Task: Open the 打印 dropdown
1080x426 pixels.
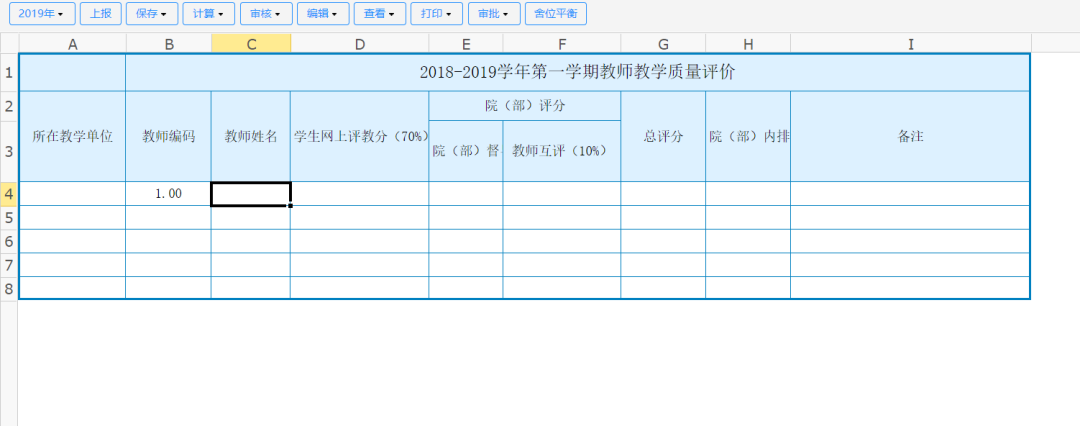Action: (437, 14)
